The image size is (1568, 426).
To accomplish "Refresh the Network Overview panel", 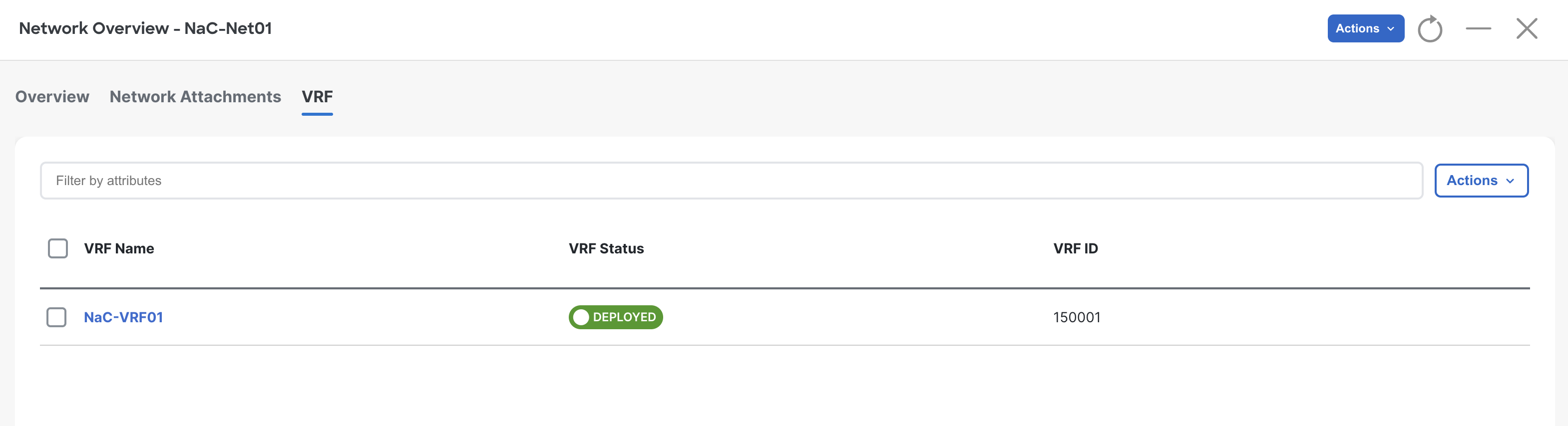I will tap(1429, 28).
